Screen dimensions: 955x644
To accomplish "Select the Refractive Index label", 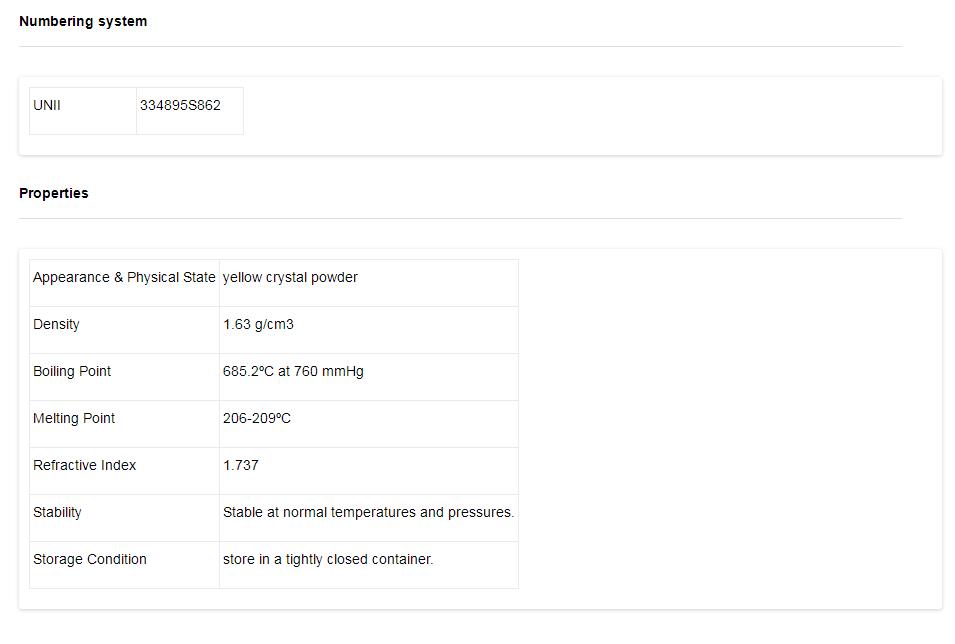I will (x=85, y=466).
